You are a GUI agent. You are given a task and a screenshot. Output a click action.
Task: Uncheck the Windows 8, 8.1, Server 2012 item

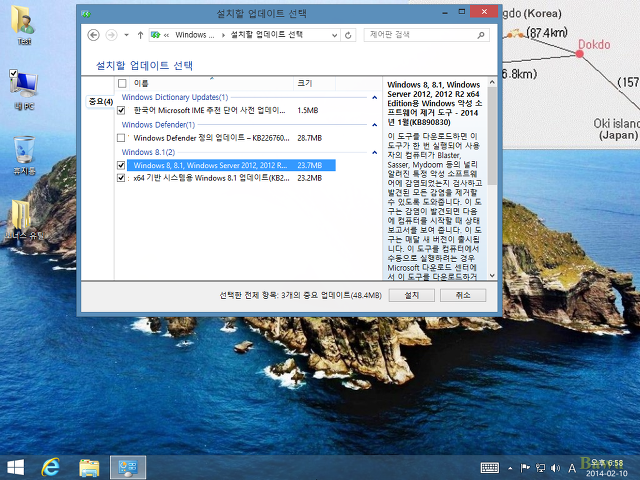point(121,165)
